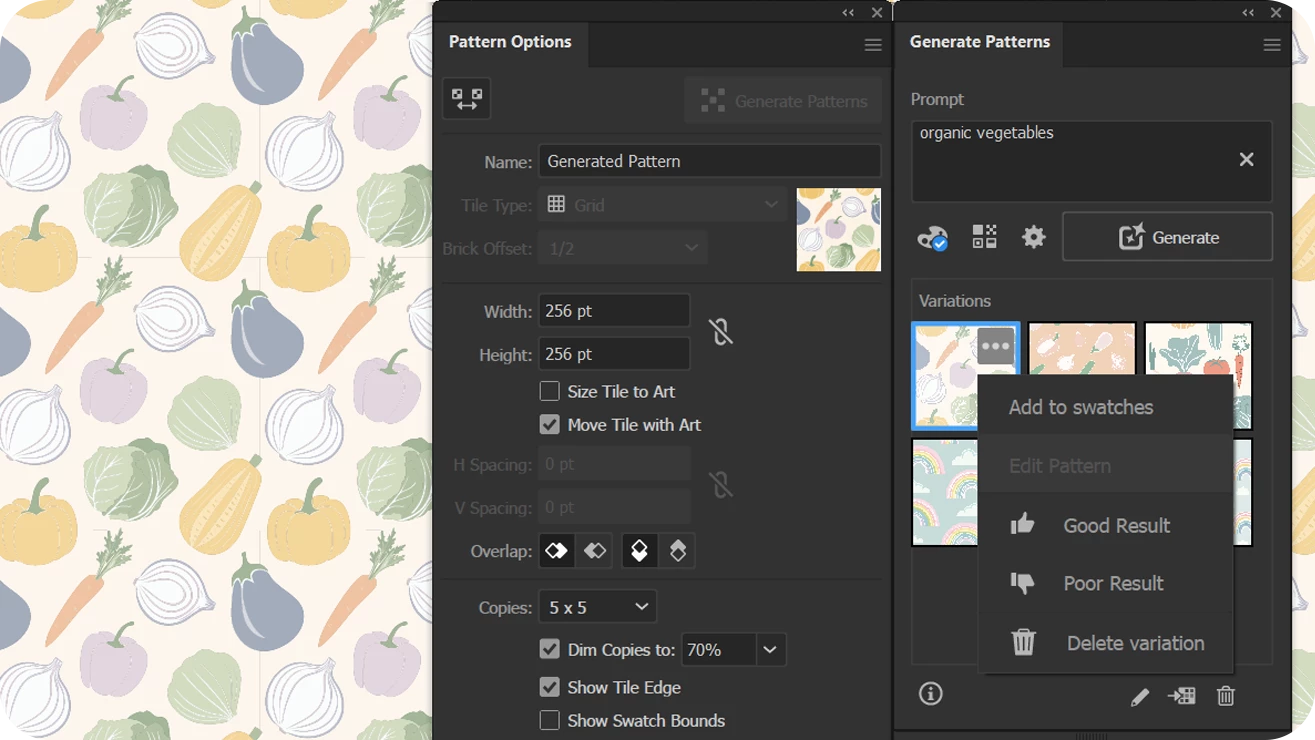Select the Top in Front overlap option
The width and height of the screenshot is (1315, 740).
(x=639, y=551)
